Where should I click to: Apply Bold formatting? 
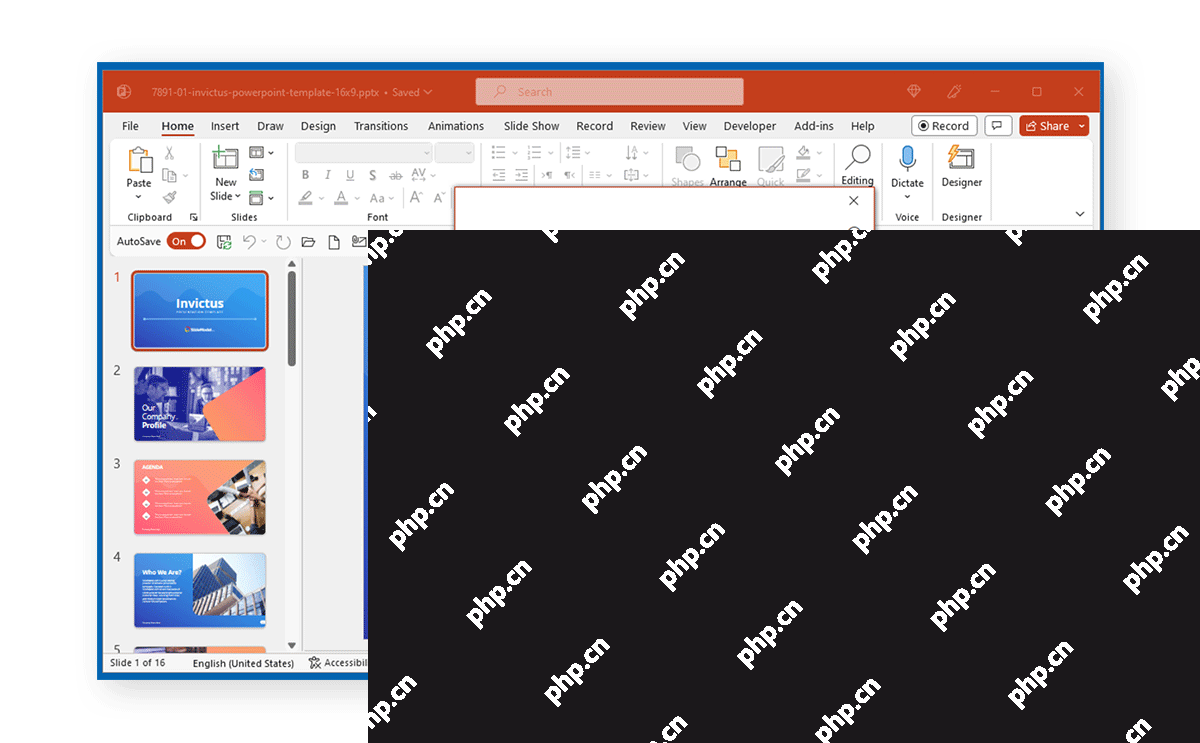point(305,175)
